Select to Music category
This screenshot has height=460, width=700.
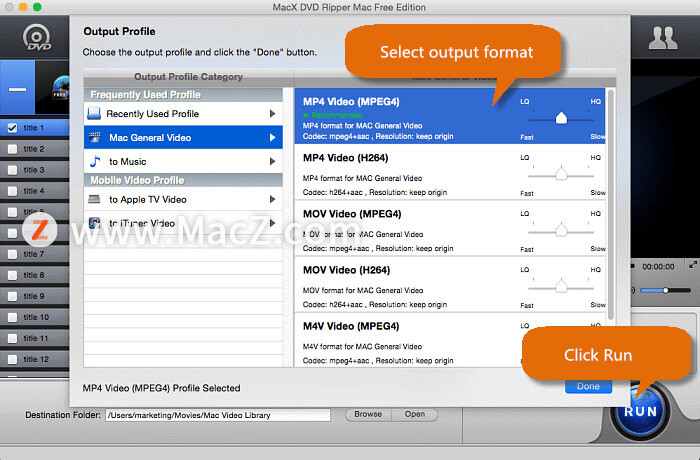[x=183, y=161]
